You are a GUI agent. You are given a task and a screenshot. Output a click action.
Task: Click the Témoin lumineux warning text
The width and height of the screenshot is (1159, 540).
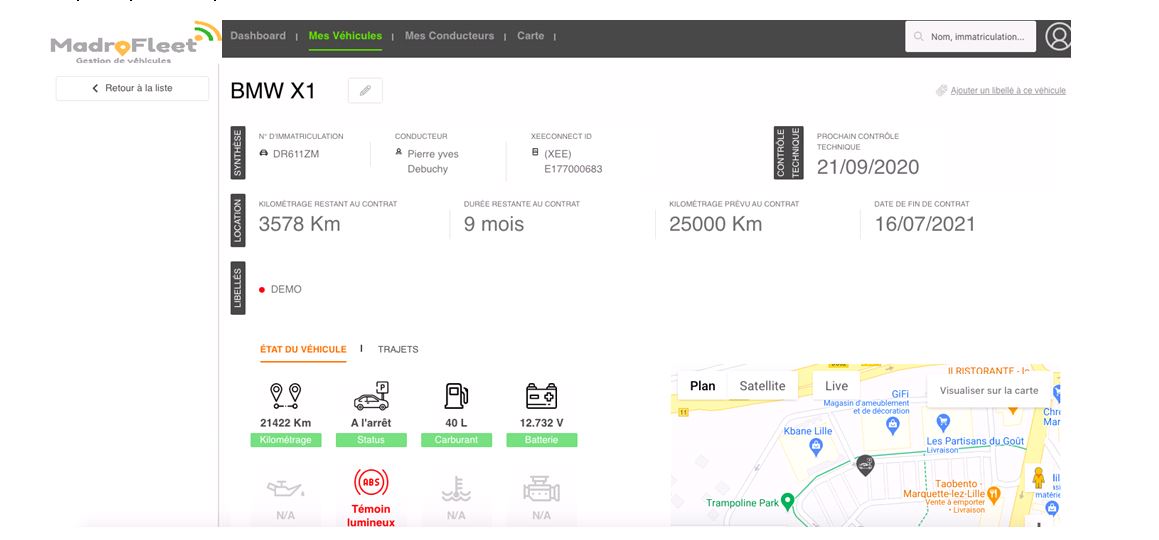[371, 516]
